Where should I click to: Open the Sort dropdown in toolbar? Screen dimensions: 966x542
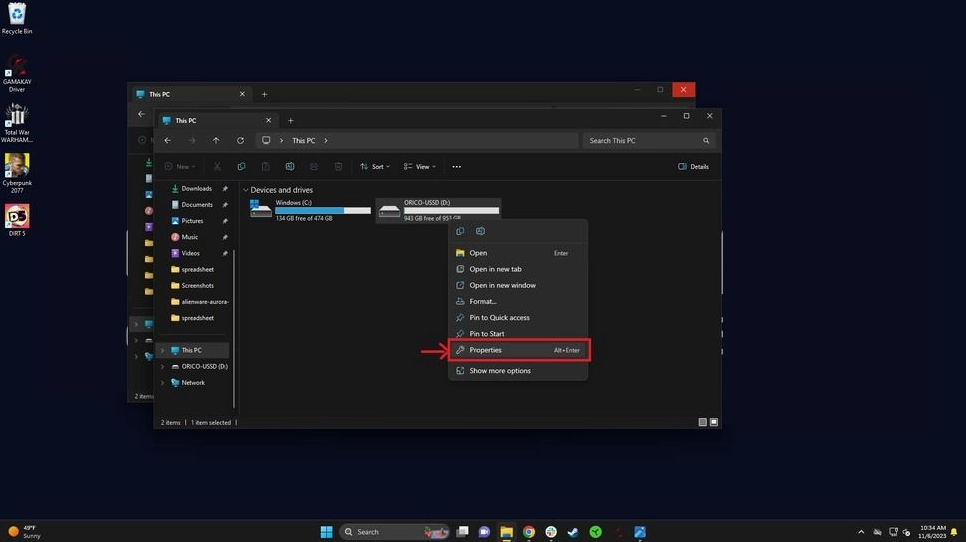click(372, 167)
